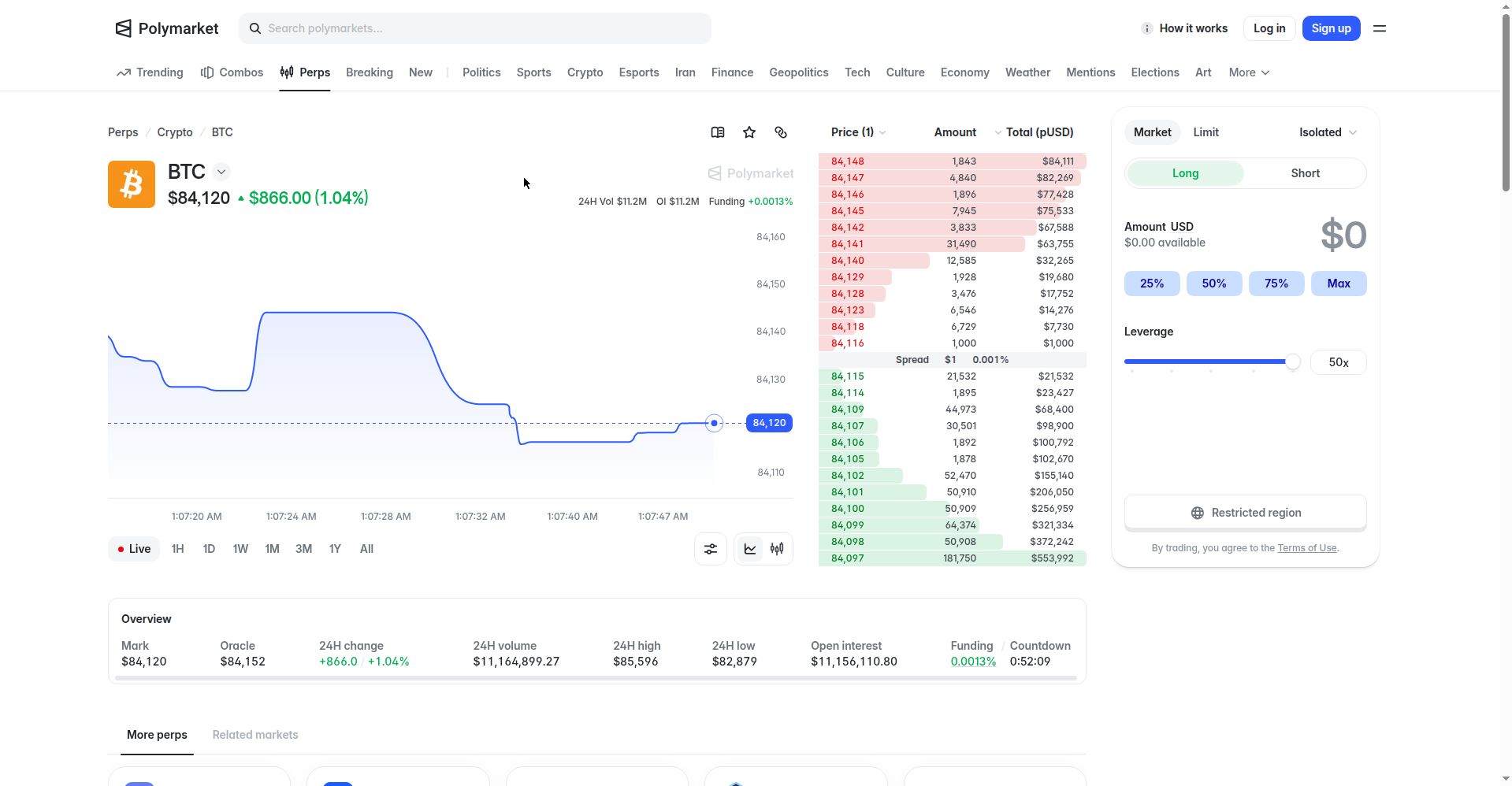Open the Crypto category tab
1512x786 pixels.
(585, 72)
